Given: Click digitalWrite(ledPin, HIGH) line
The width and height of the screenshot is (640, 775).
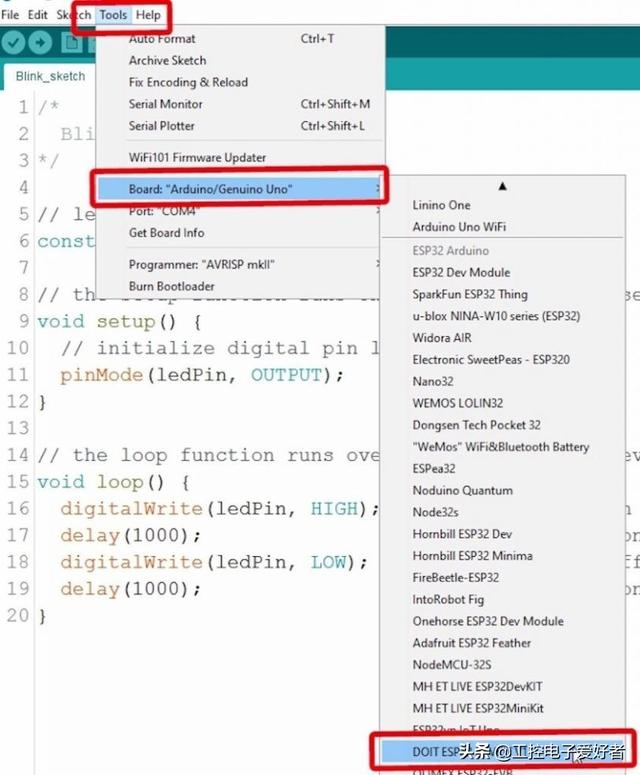Looking at the screenshot, I should point(219,509).
